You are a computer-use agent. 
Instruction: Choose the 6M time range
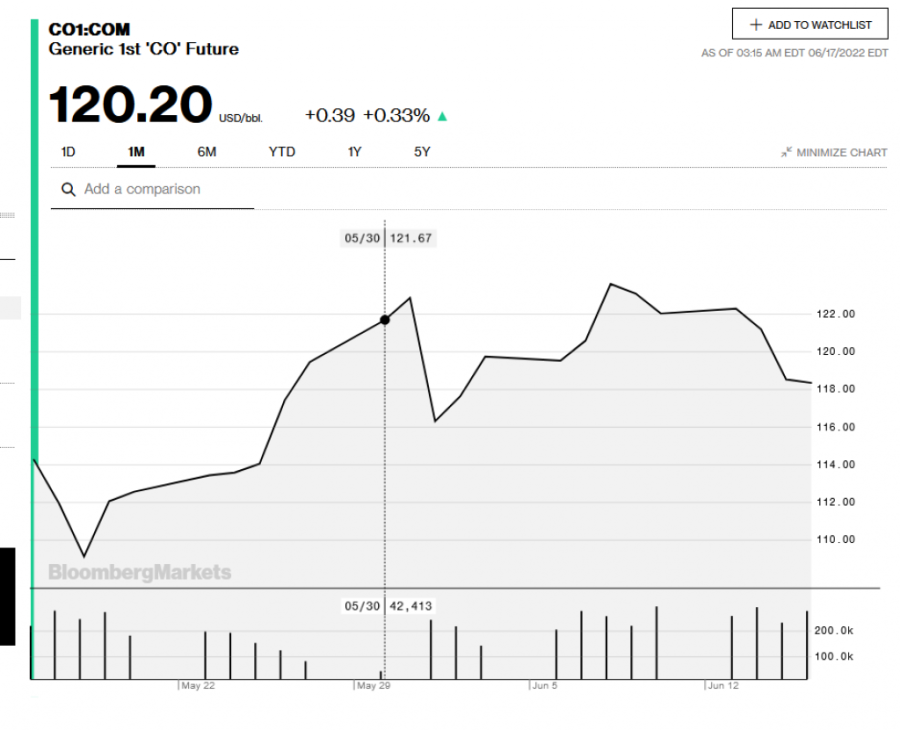pyautogui.click(x=207, y=152)
